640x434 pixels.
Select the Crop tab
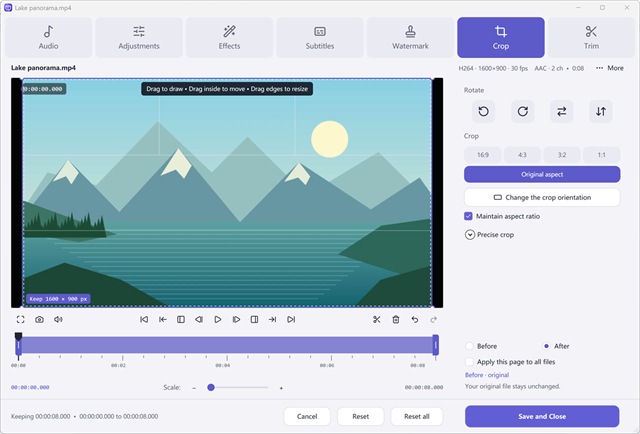(x=501, y=38)
